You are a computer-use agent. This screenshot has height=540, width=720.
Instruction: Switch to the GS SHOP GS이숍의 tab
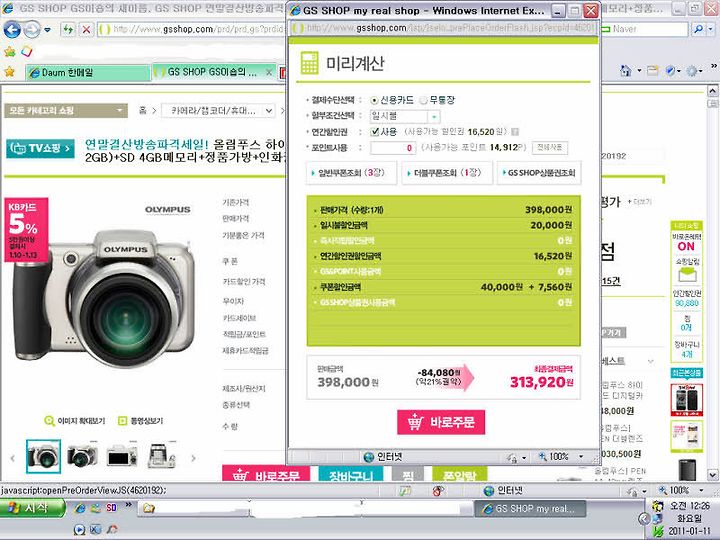click(x=211, y=73)
